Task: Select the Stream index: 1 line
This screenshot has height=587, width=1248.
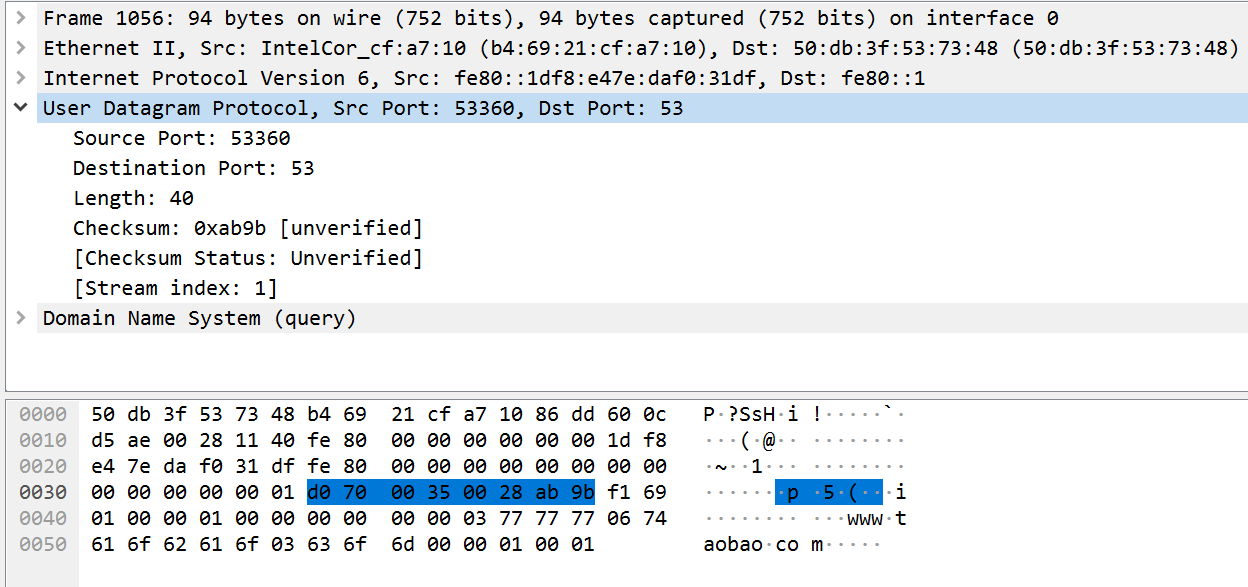Action: coord(175,288)
